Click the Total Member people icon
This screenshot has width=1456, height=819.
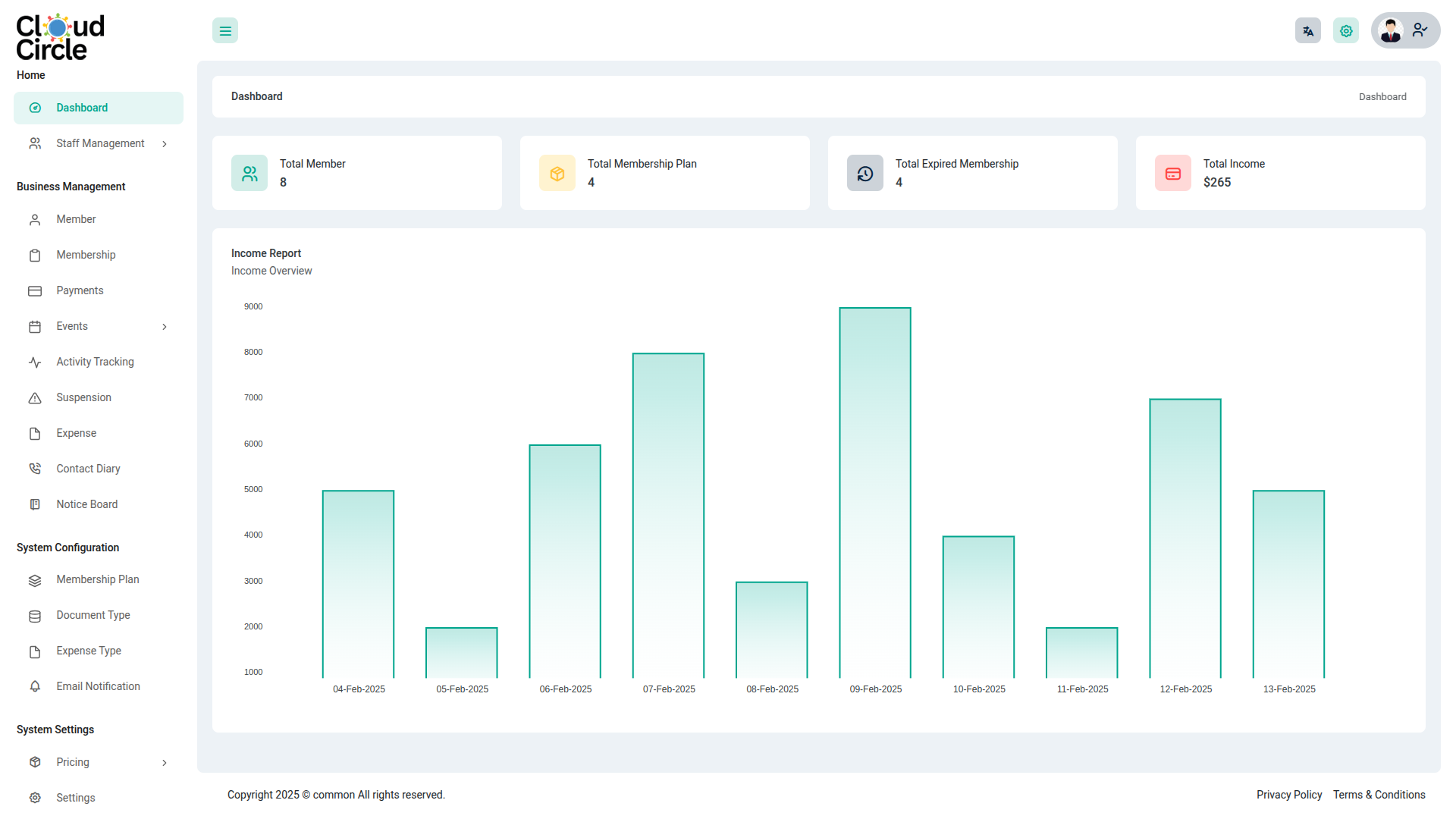pyautogui.click(x=249, y=174)
